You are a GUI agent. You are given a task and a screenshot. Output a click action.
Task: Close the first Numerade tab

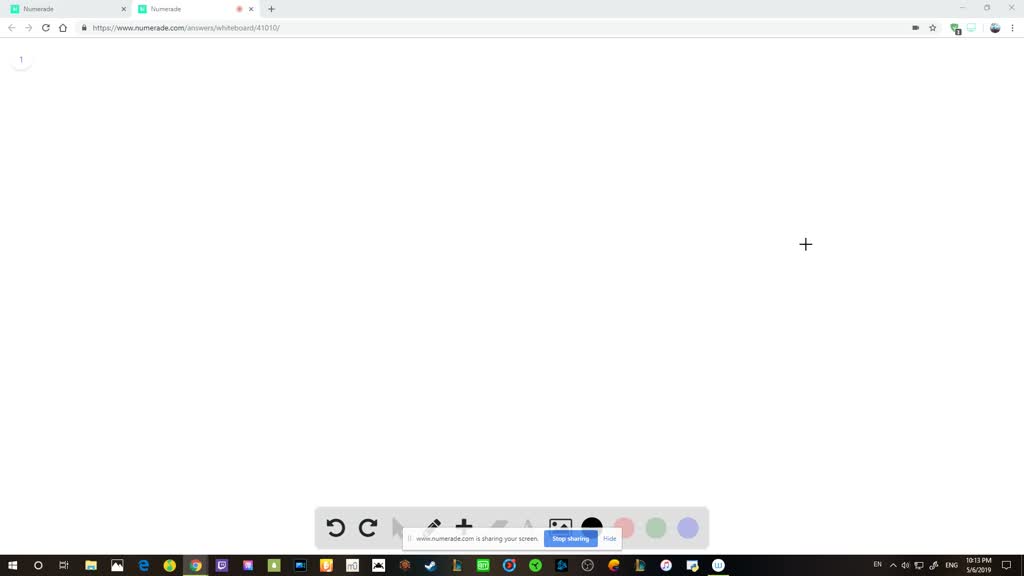(123, 9)
